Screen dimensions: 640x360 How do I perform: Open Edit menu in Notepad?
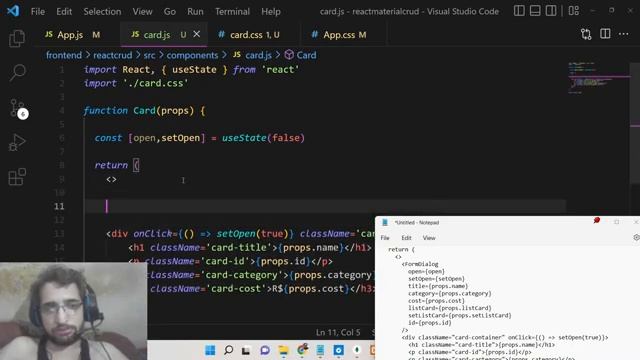[406, 238]
